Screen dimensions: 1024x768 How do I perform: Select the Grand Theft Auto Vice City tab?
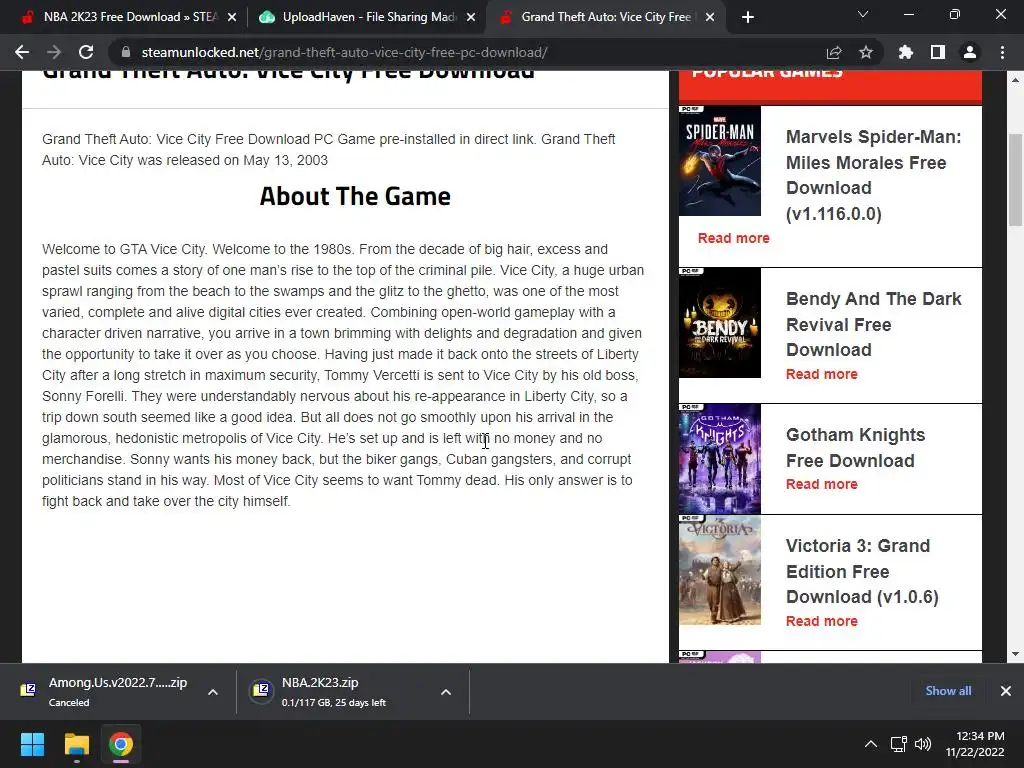(604, 17)
